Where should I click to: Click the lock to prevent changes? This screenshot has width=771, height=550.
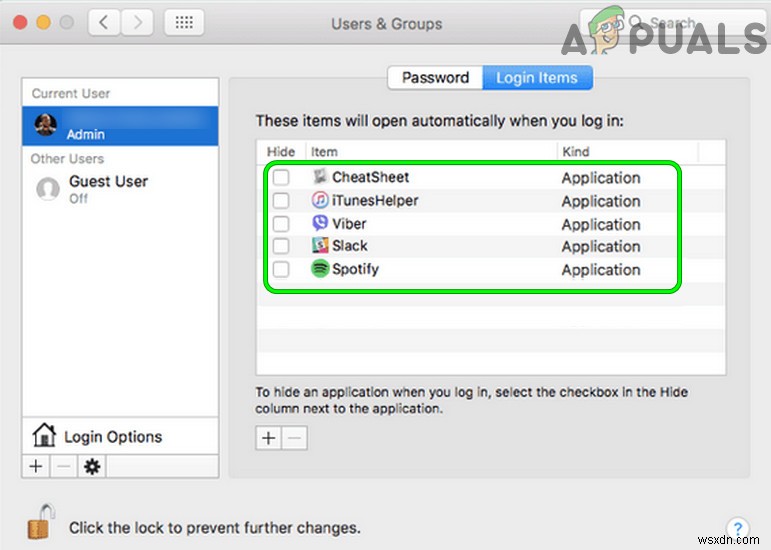coord(40,523)
